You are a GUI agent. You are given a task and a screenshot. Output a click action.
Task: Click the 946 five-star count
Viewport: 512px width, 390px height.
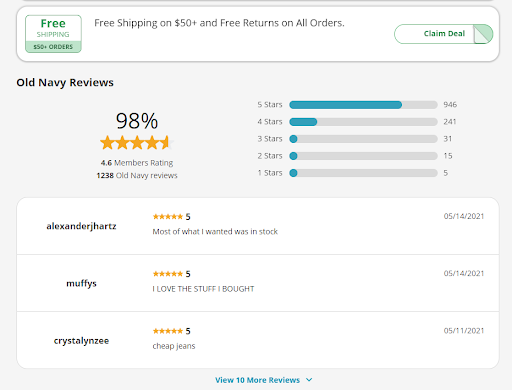pyautogui.click(x=450, y=105)
